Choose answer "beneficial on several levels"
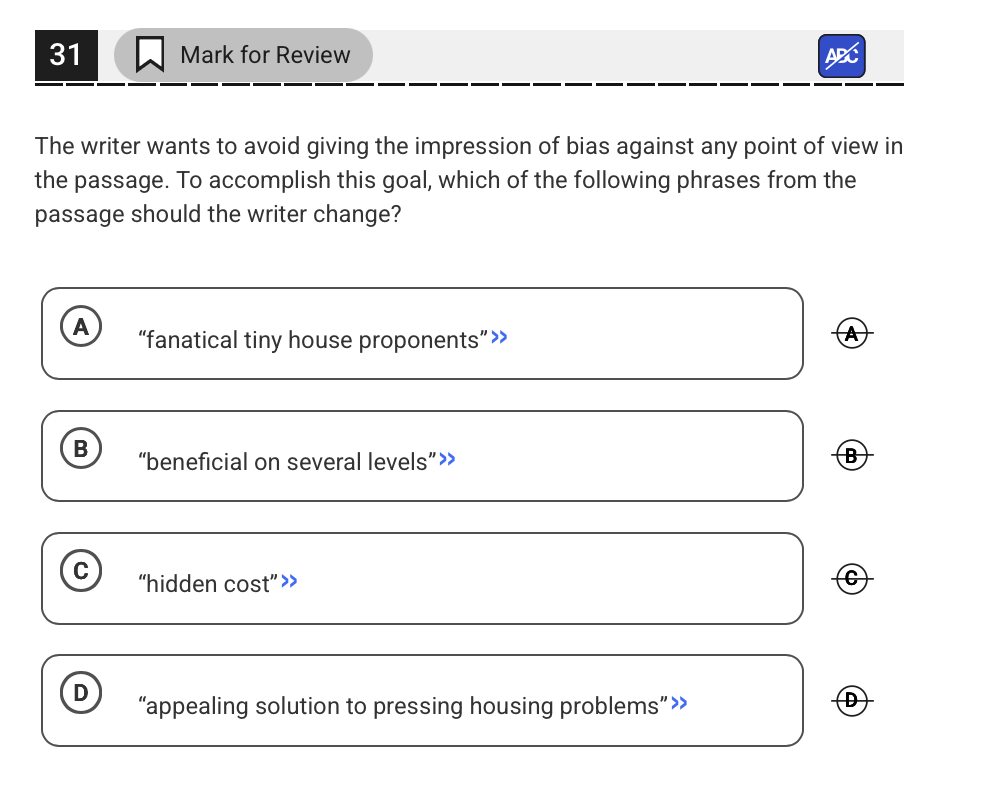Screen dimensions: 1000x798 point(422,456)
